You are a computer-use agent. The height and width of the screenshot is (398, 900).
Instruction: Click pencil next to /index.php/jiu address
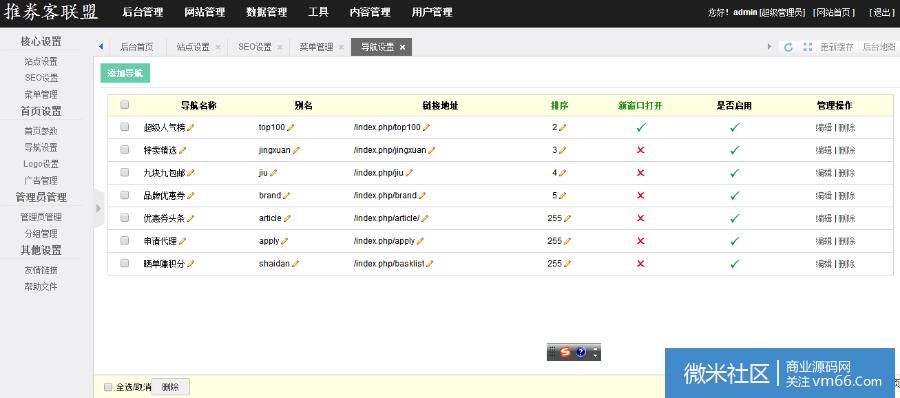click(409, 173)
